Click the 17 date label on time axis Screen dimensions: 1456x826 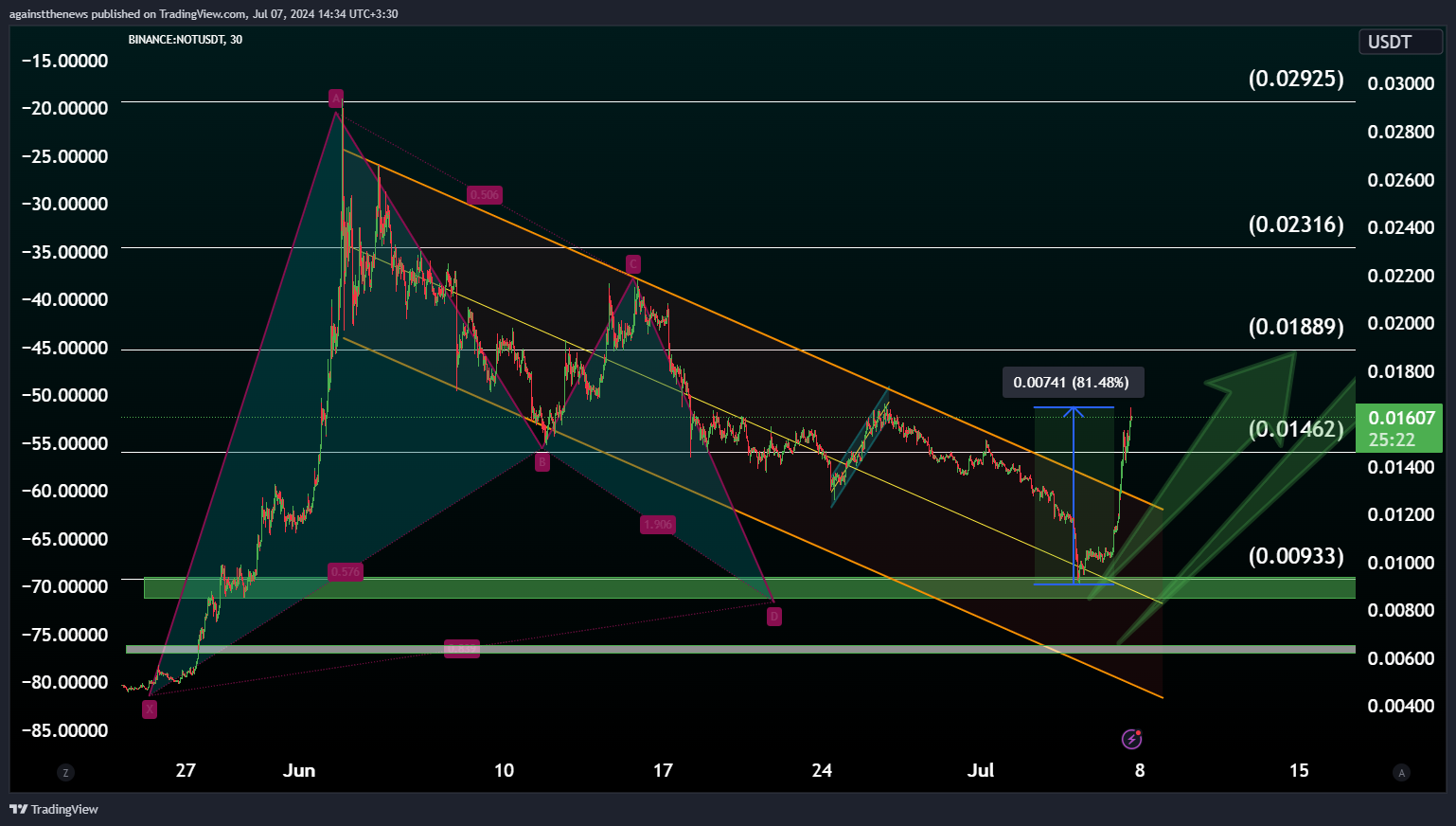pos(663,770)
